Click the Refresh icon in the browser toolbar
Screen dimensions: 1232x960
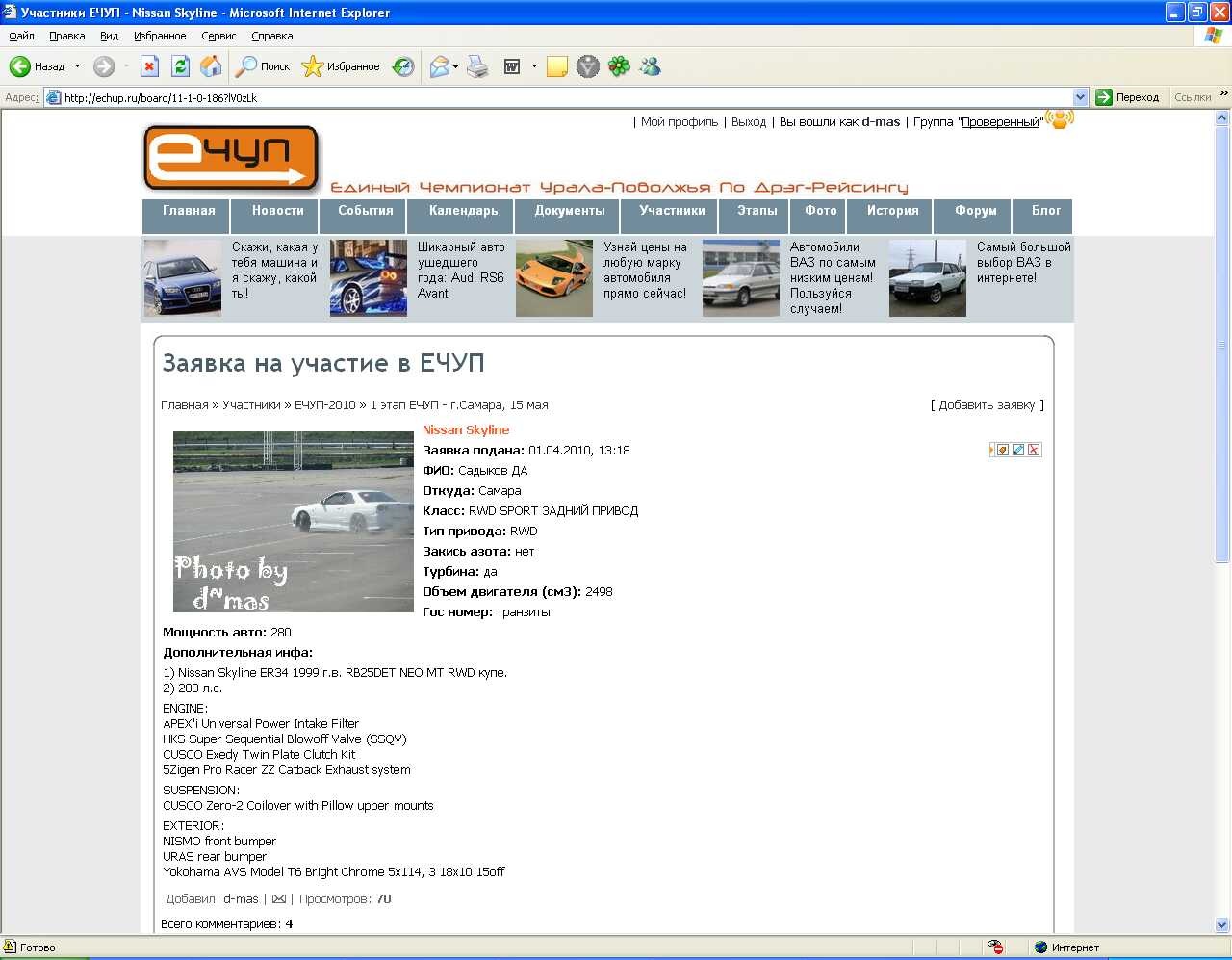[180, 66]
